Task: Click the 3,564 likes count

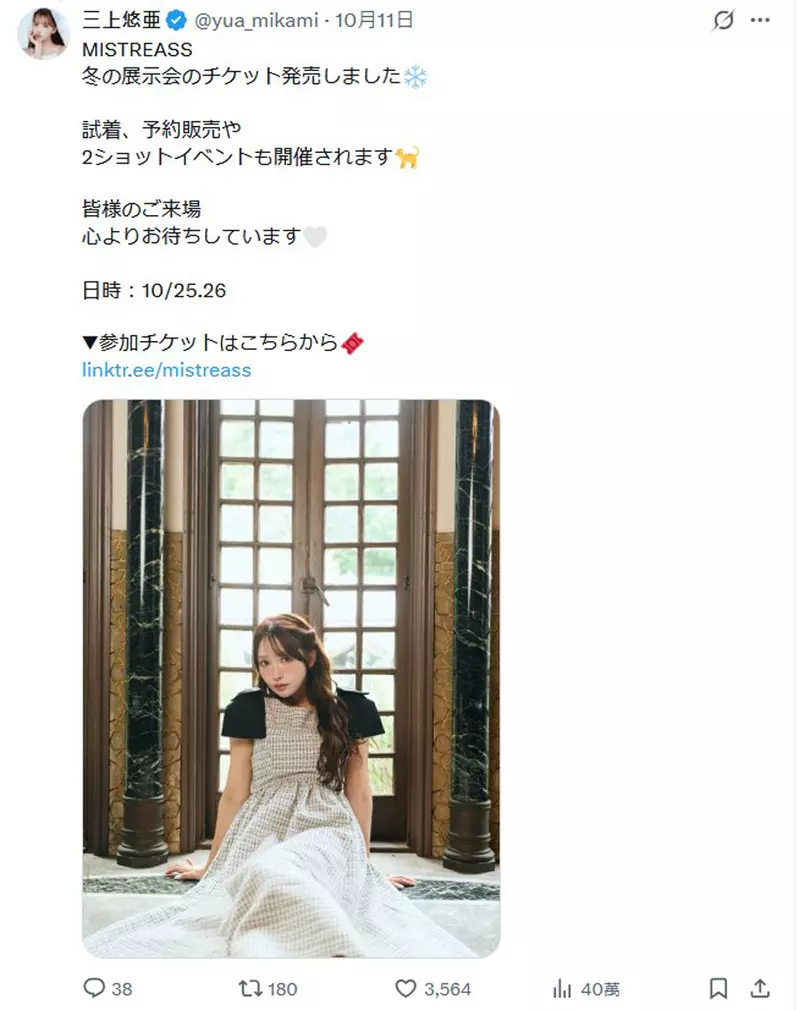Action: click(x=447, y=989)
